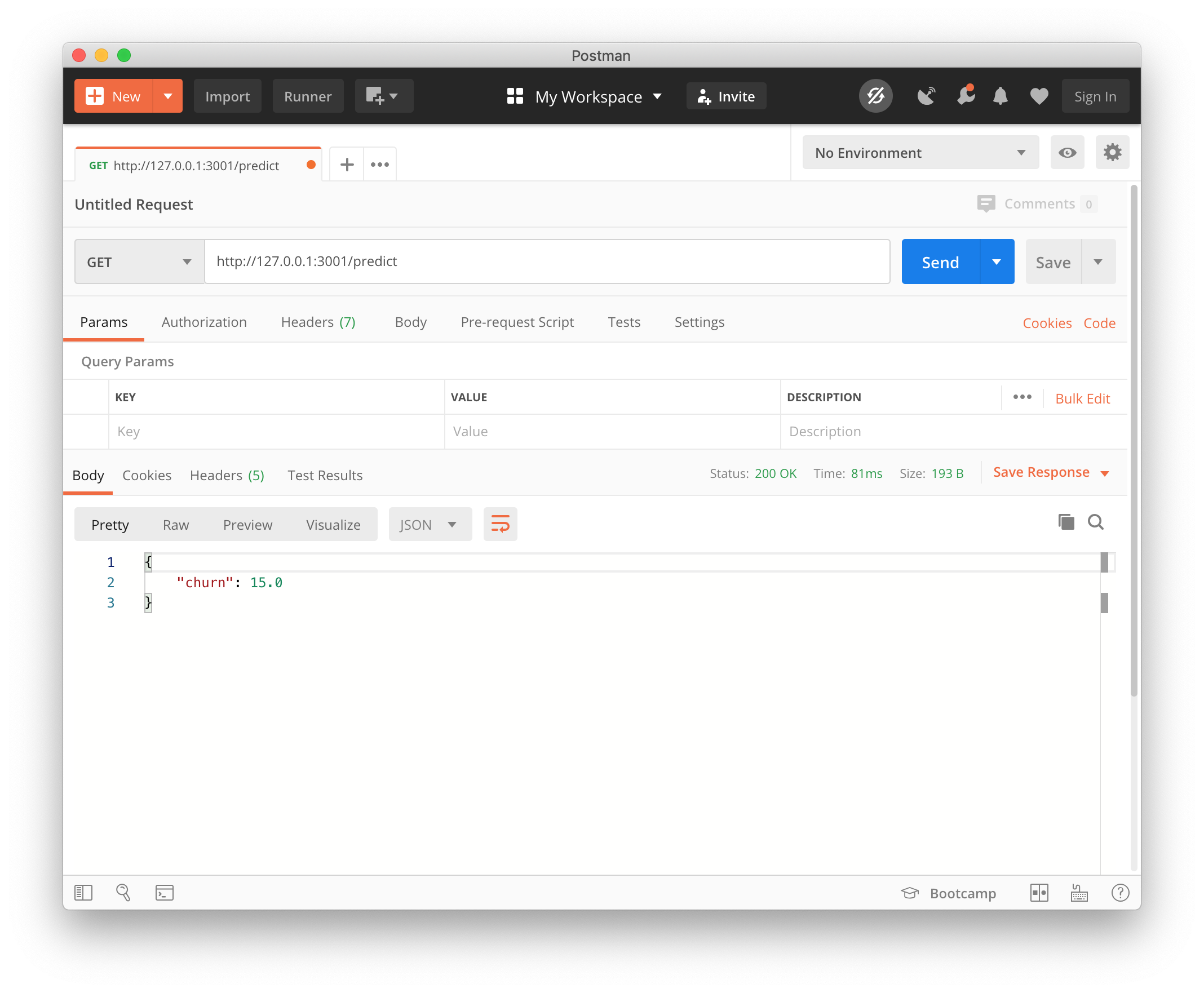Show notifications bell
This screenshot has width=1204, height=993.
(x=1000, y=96)
